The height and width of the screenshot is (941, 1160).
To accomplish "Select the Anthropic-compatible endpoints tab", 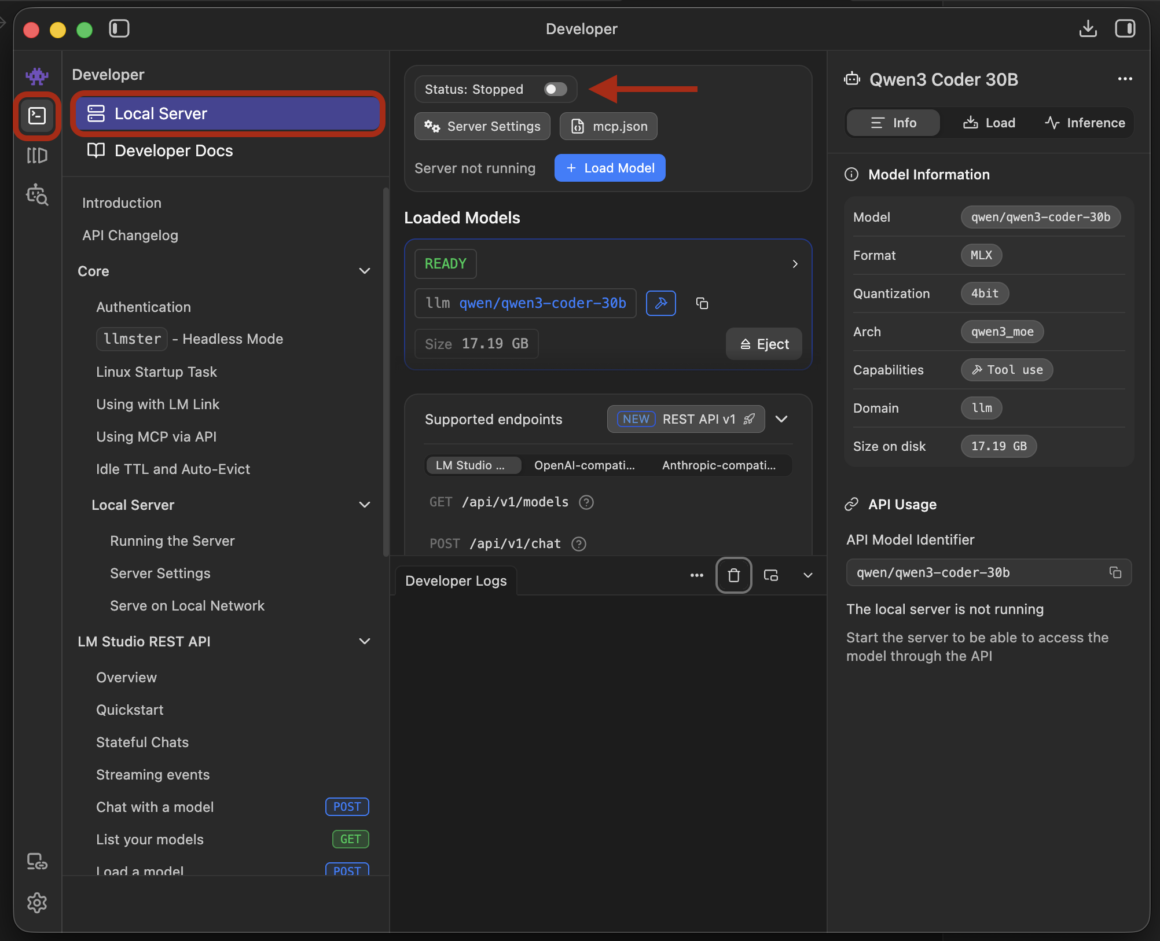I will 719,465.
